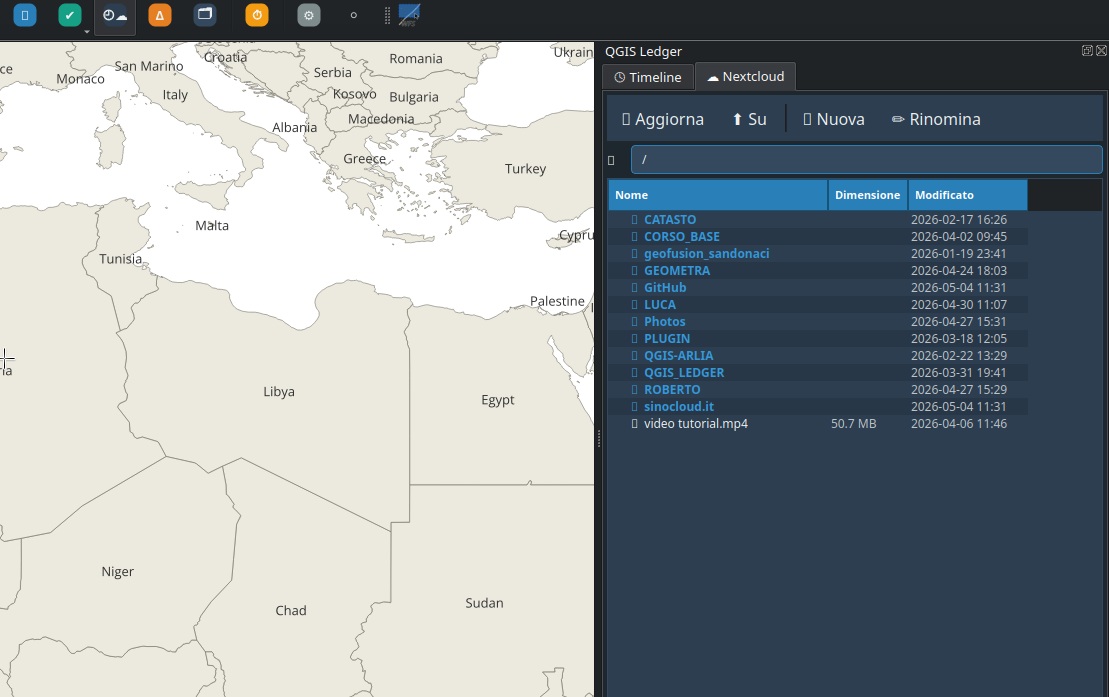Click folder icon next to ROBERTO
Viewport: 1109px width, 697px height.
[634, 389]
